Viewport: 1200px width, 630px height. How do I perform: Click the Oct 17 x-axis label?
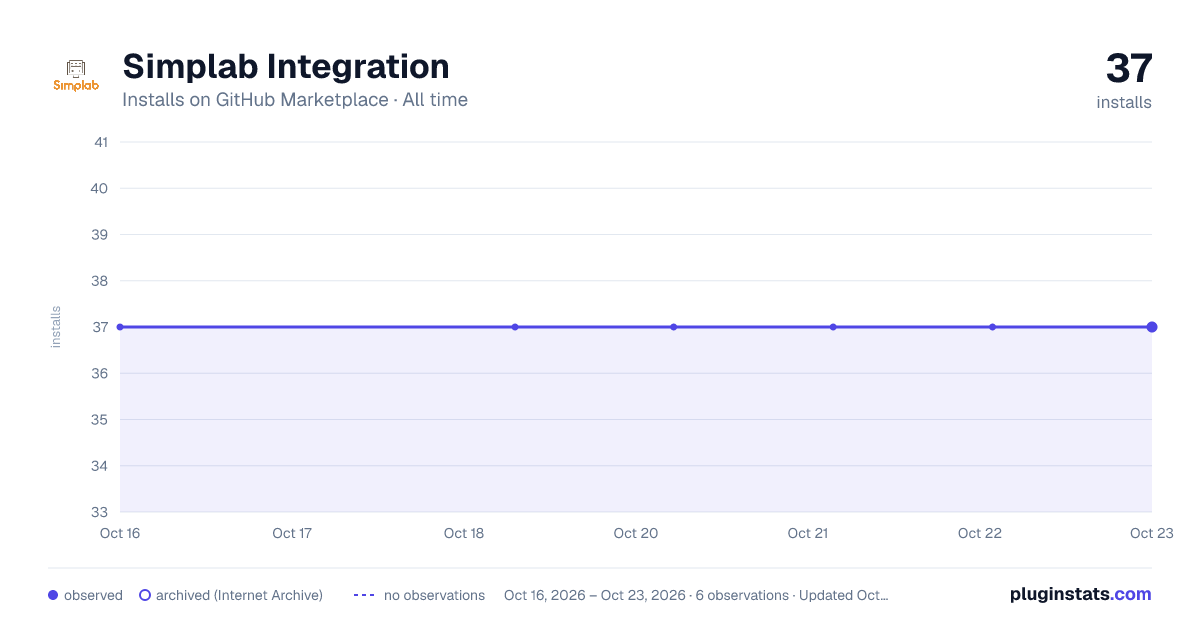tap(292, 533)
